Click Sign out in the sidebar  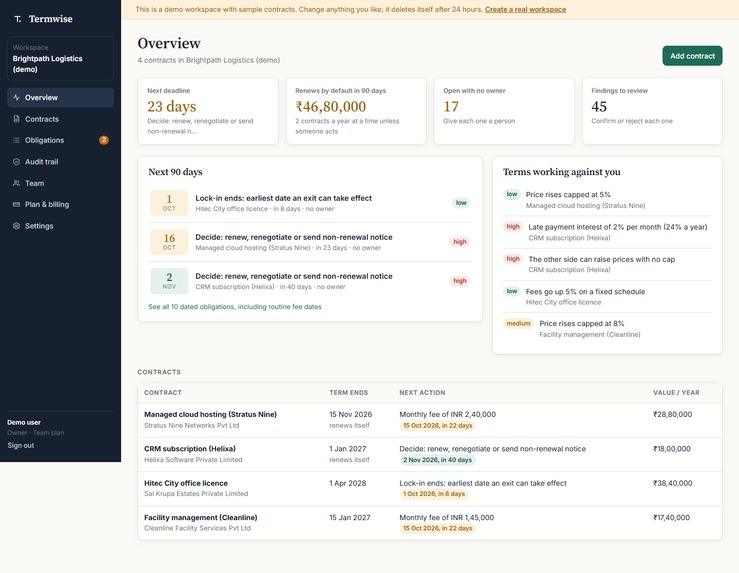point(21,445)
